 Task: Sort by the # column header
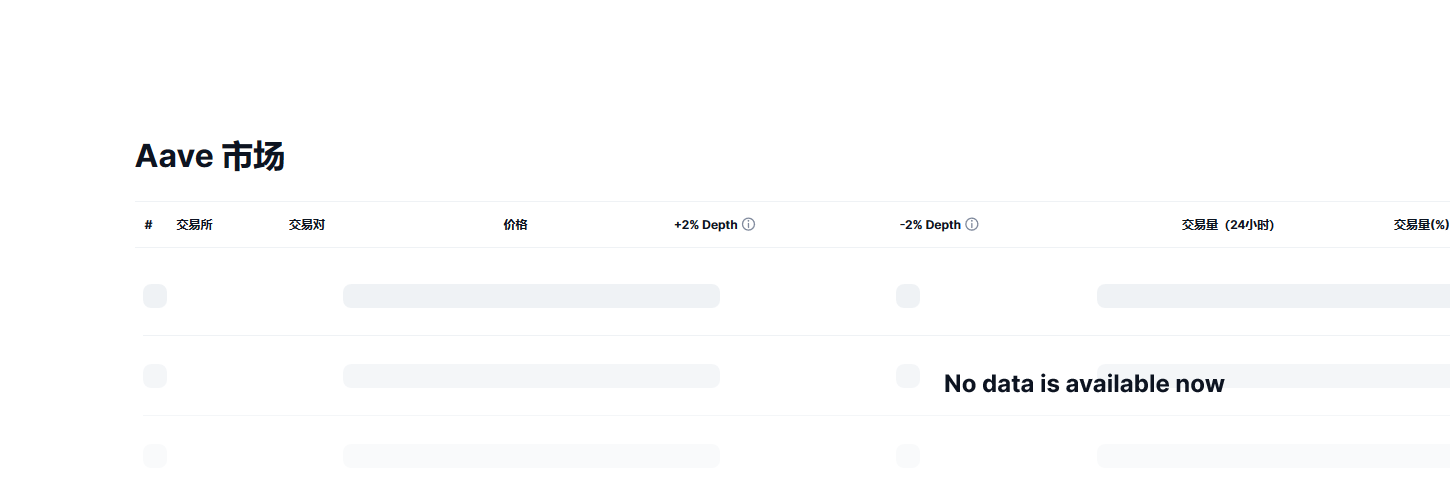click(148, 225)
